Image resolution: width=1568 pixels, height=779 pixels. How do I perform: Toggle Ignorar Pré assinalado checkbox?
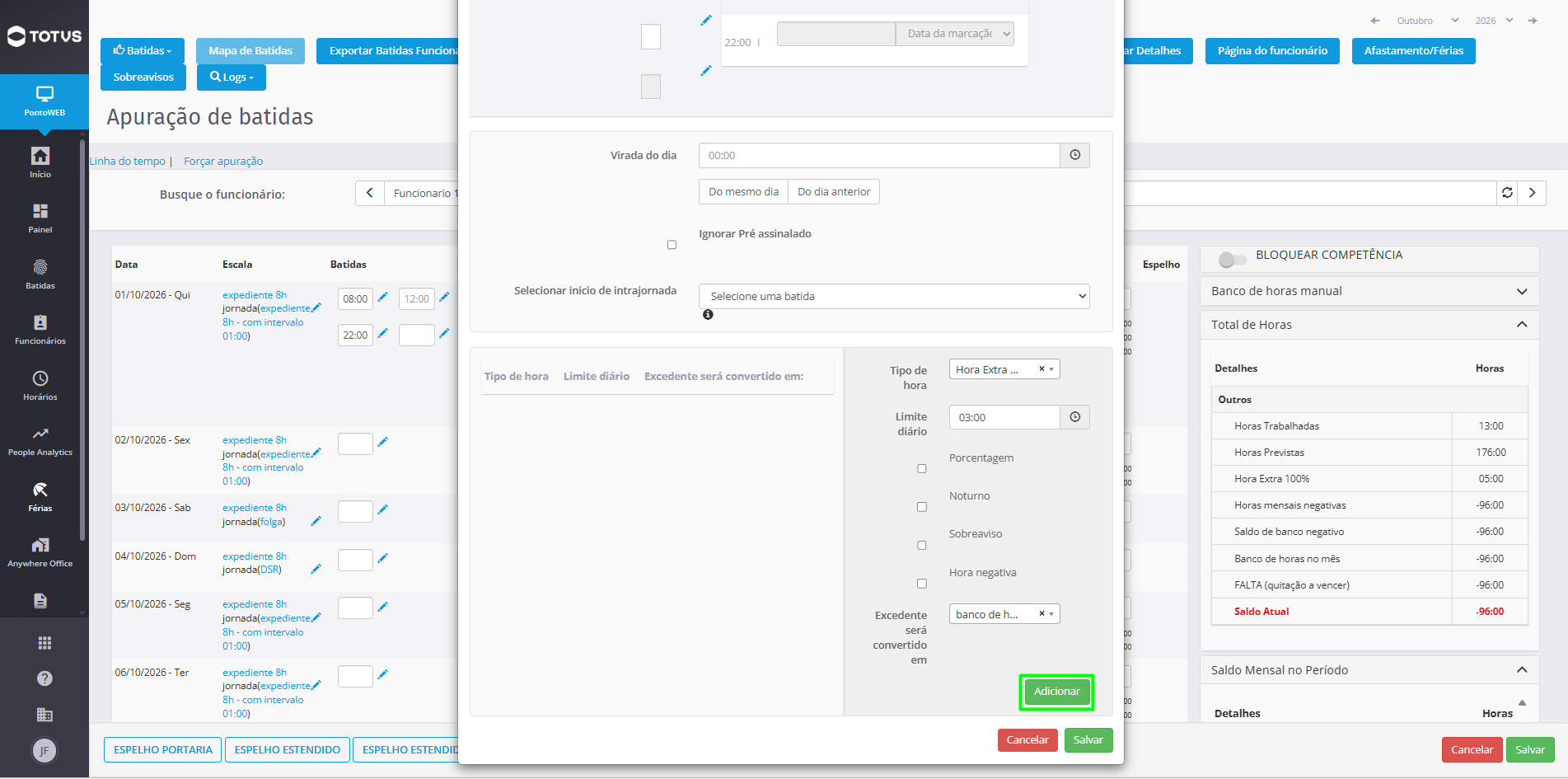click(672, 245)
